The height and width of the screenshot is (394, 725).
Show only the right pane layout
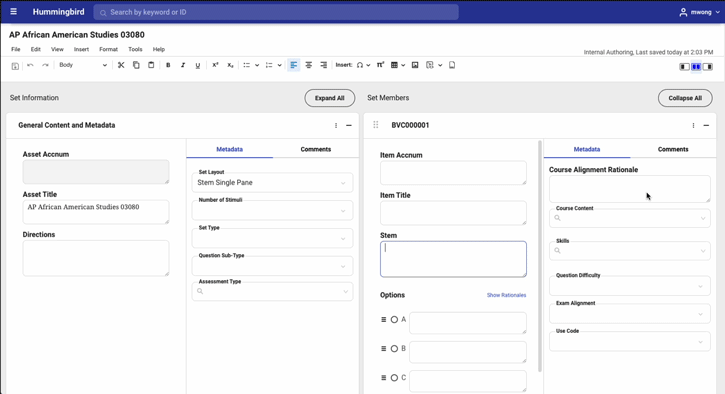click(708, 67)
